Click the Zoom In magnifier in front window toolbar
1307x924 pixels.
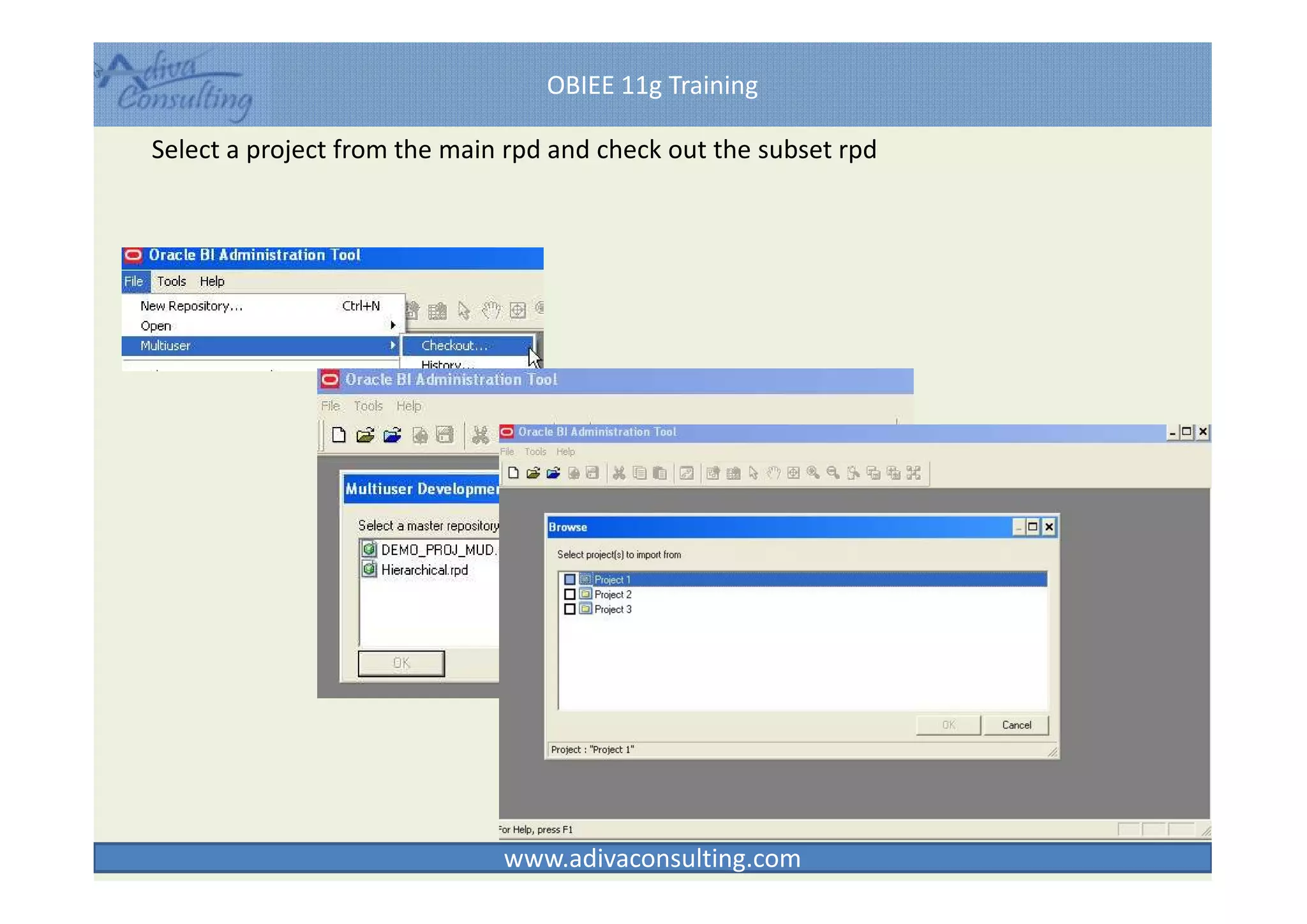[x=813, y=473]
